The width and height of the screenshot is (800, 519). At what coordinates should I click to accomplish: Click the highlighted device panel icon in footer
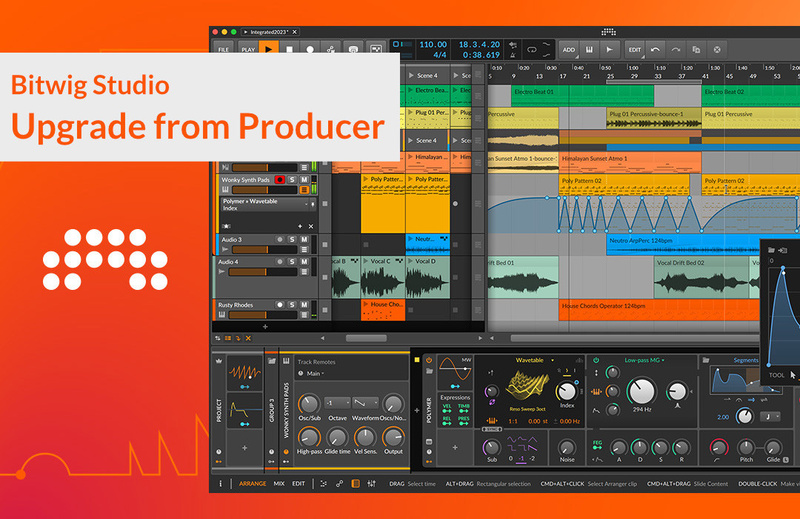coord(356,483)
